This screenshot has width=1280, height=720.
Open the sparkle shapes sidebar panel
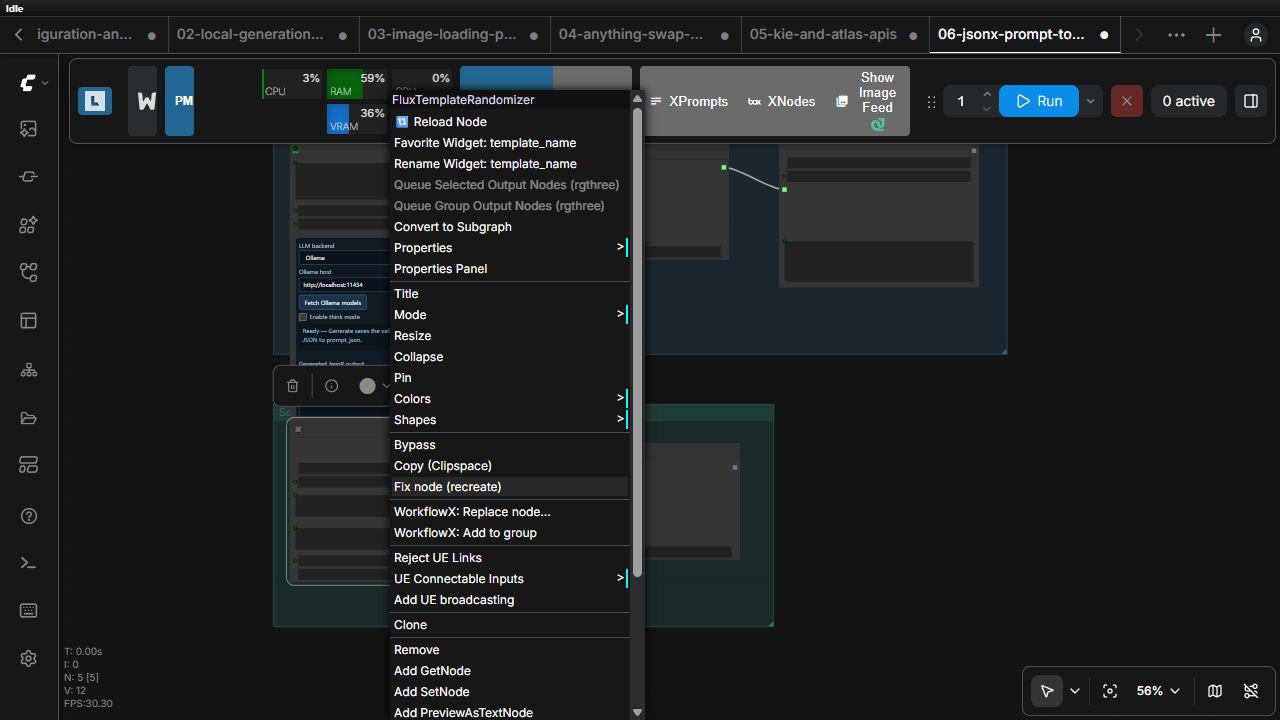click(x=28, y=225)
